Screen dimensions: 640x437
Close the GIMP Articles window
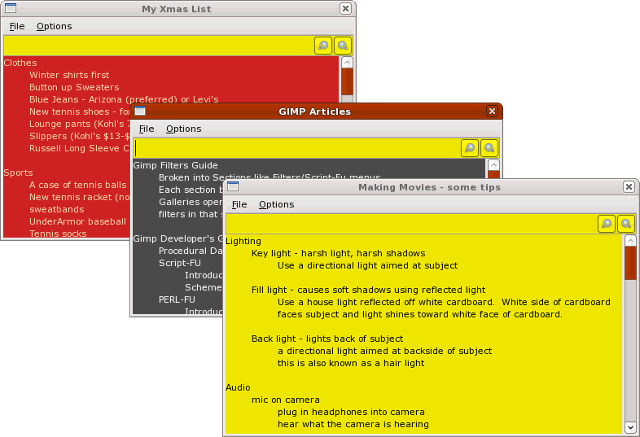[492, 111]
